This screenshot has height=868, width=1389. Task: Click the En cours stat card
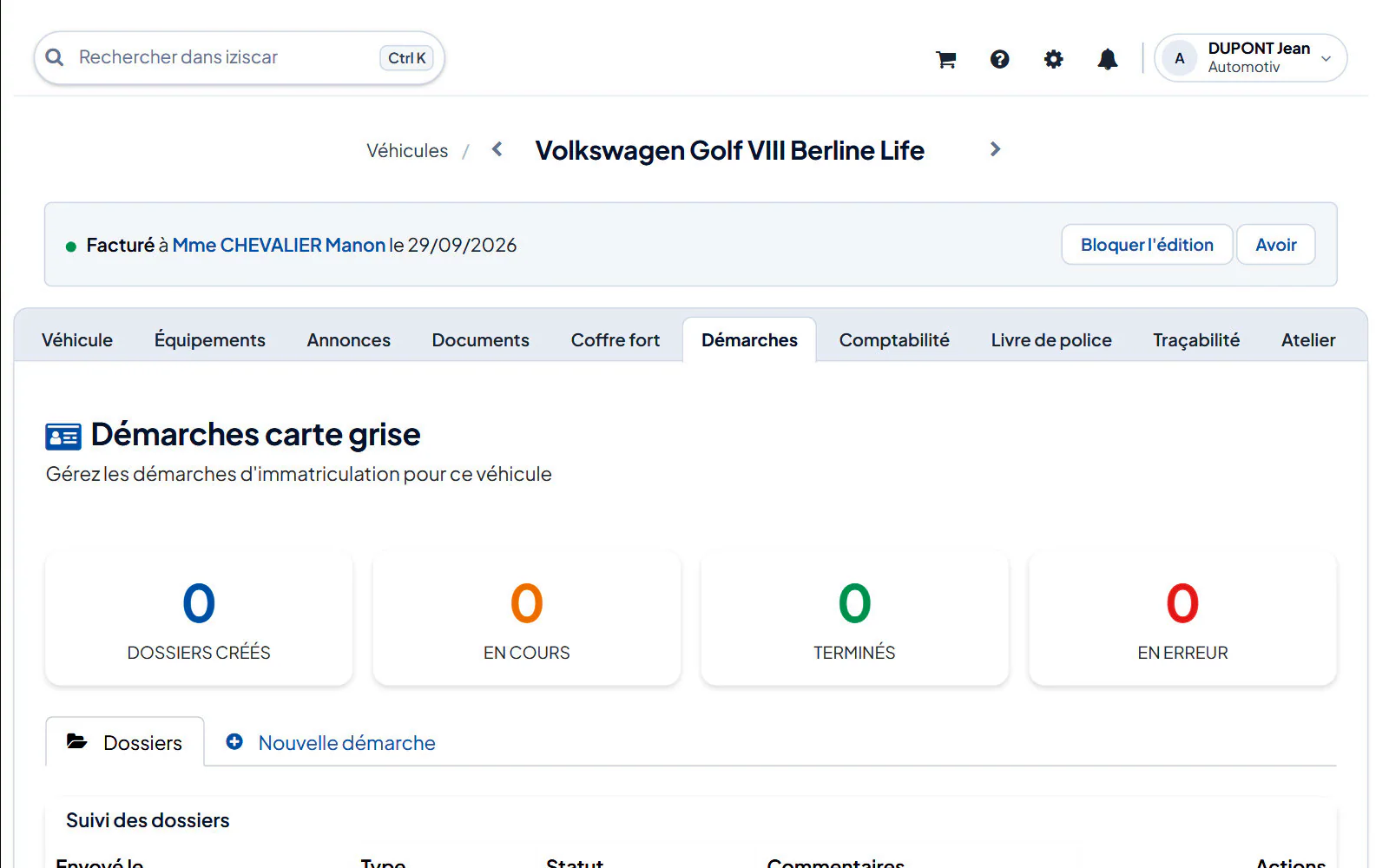coord(527,619)
